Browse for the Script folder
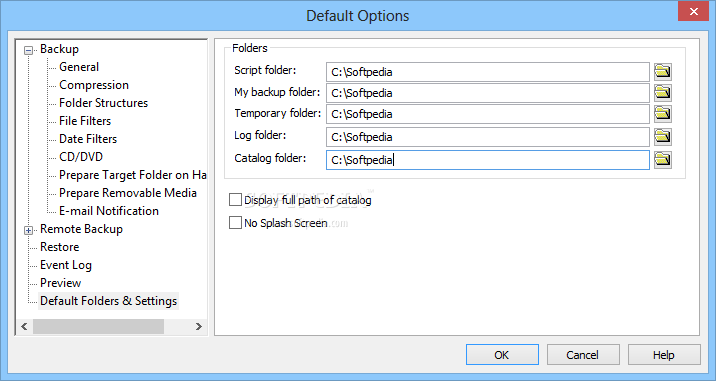Viewport: 716px width, 381px height. (663, 72)
